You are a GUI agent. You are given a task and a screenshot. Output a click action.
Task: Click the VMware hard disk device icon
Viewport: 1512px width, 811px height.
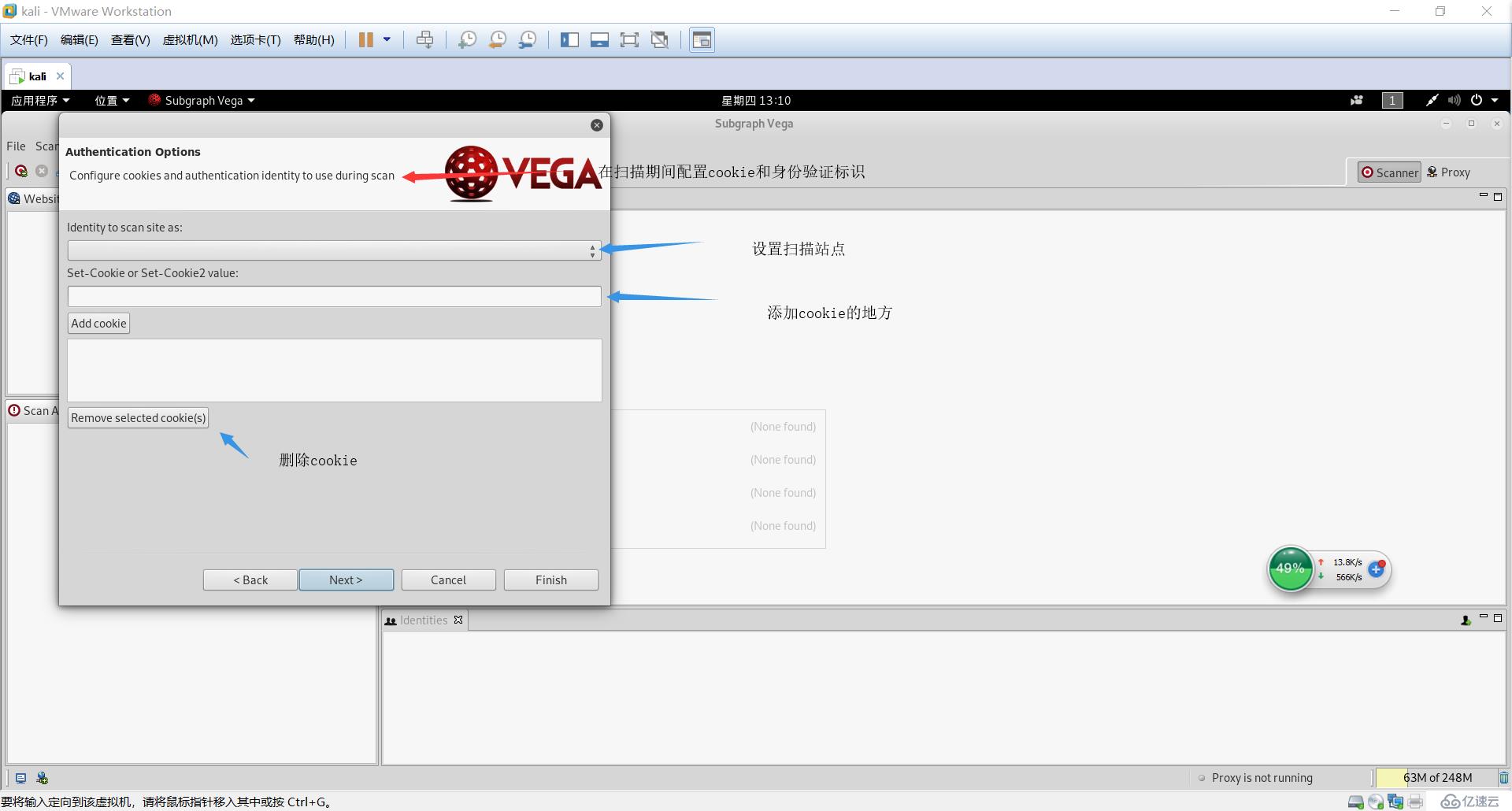click(1356, 802)
